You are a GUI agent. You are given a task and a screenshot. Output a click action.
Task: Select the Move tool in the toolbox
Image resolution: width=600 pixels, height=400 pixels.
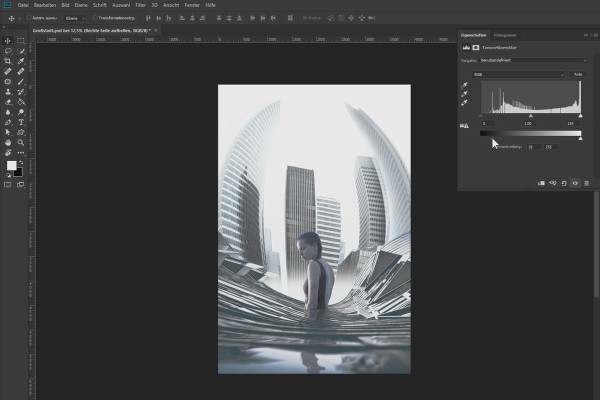click(8, 41)
